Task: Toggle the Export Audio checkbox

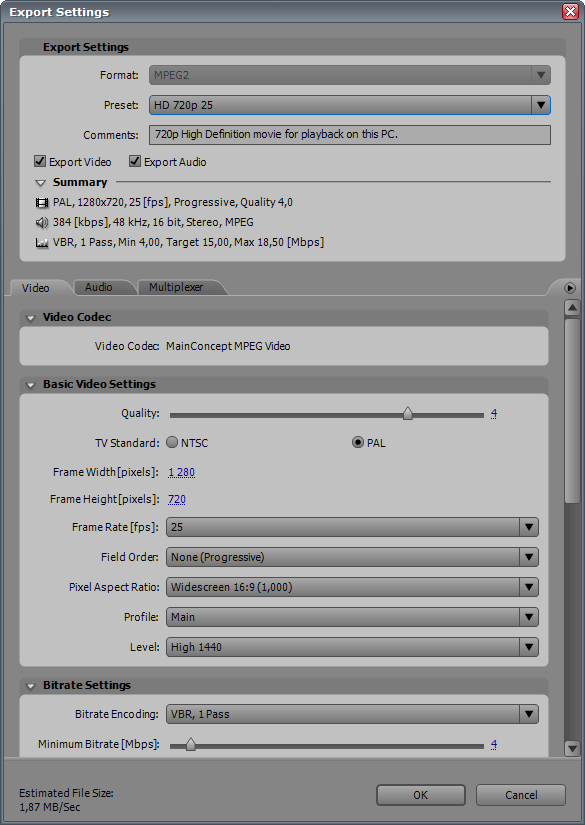Action: (x=135, y=161)
